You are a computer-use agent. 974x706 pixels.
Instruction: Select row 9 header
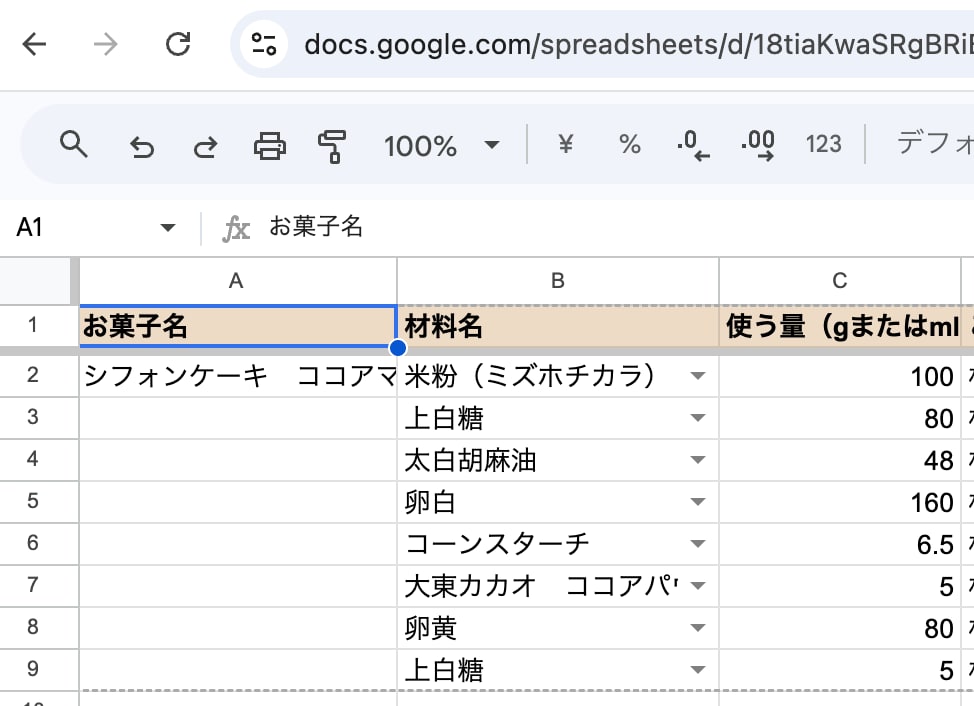click(x=34, y=669)
